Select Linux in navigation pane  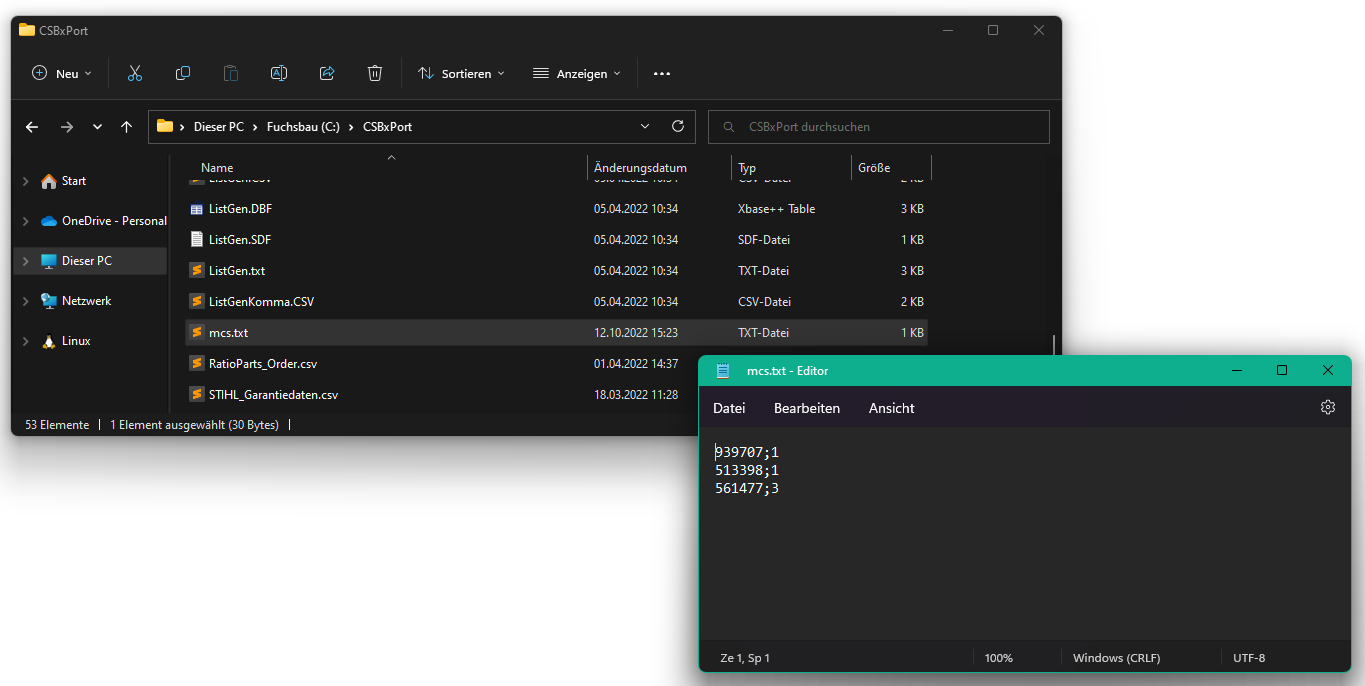[x=76, y=341]
